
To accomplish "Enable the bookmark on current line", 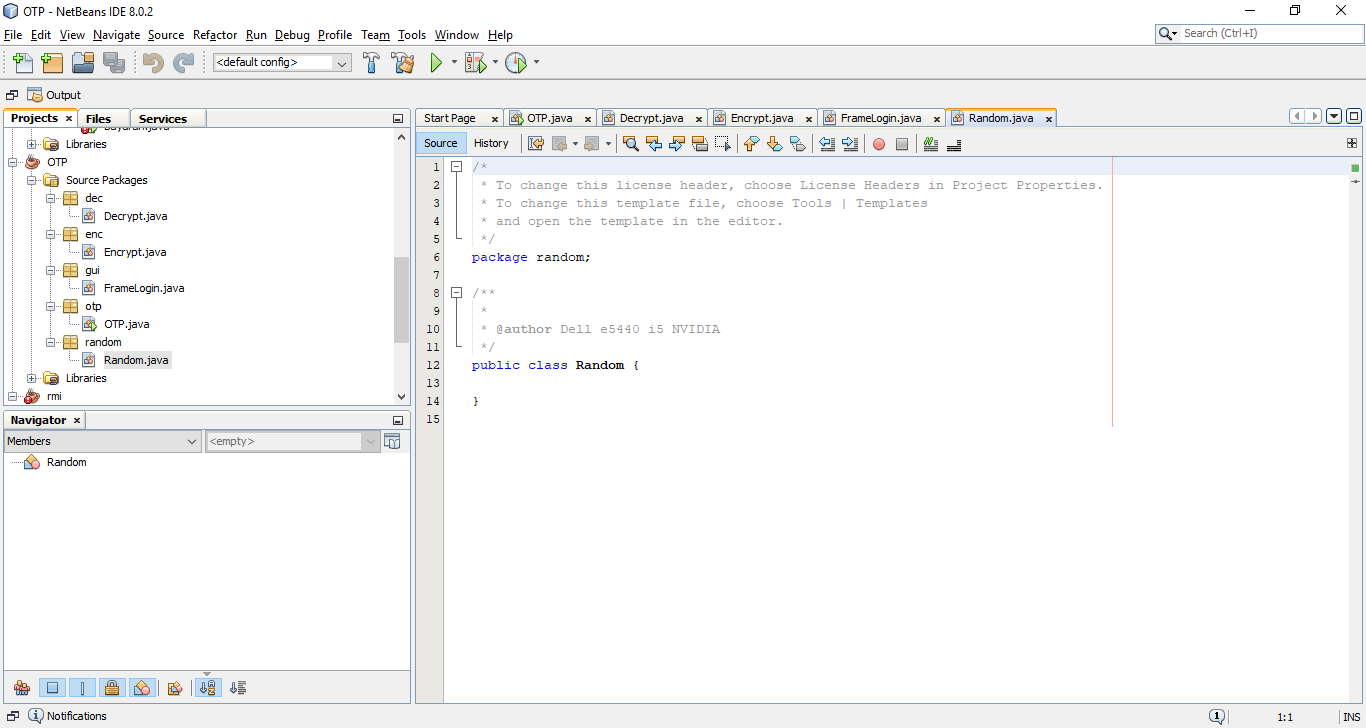I will tap(797, 143).
